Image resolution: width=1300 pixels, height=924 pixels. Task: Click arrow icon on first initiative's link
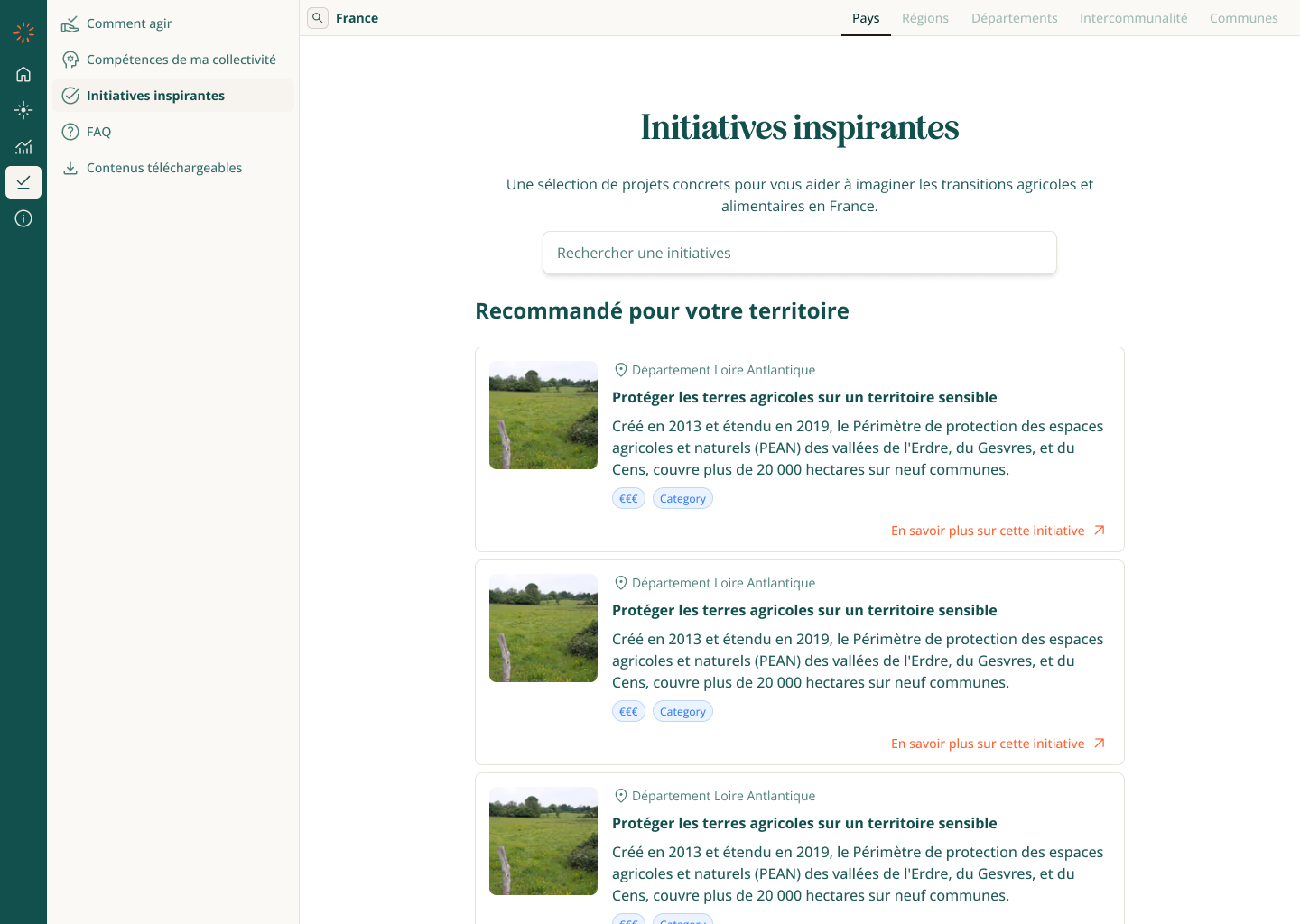[x=1100, y=531]
